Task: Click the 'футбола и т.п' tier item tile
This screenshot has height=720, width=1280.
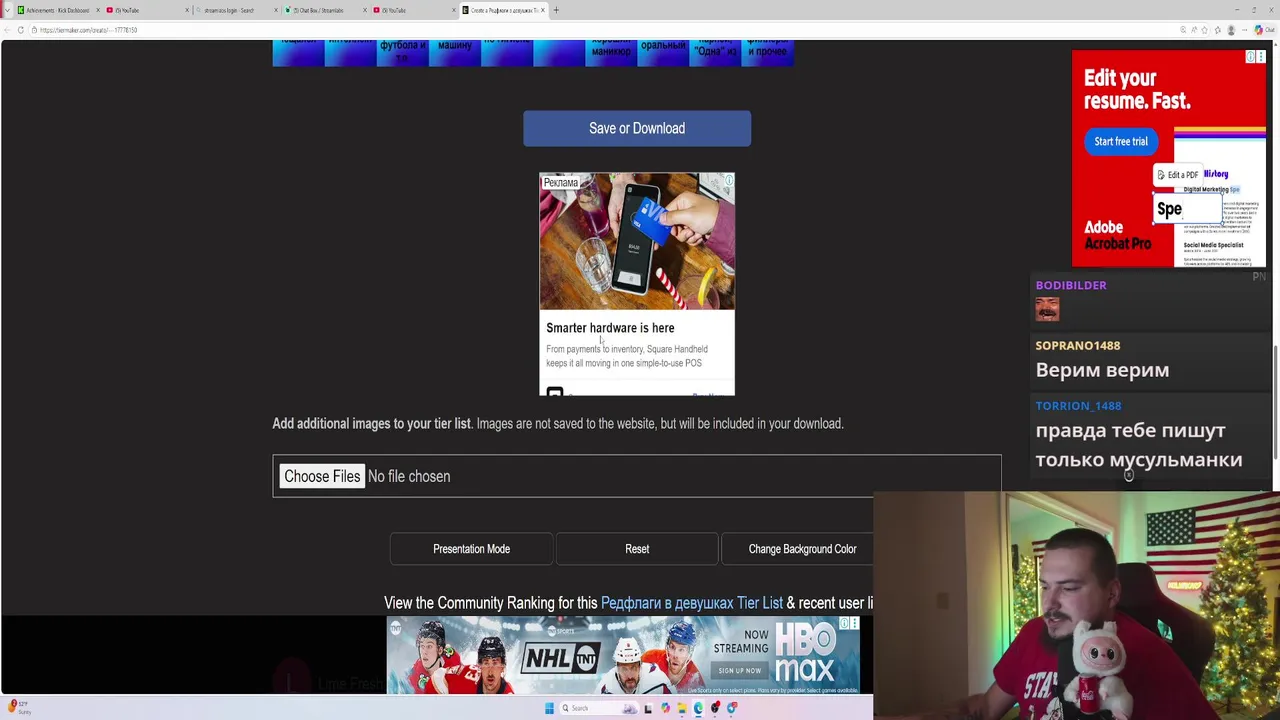Action: tap(403, 53)
